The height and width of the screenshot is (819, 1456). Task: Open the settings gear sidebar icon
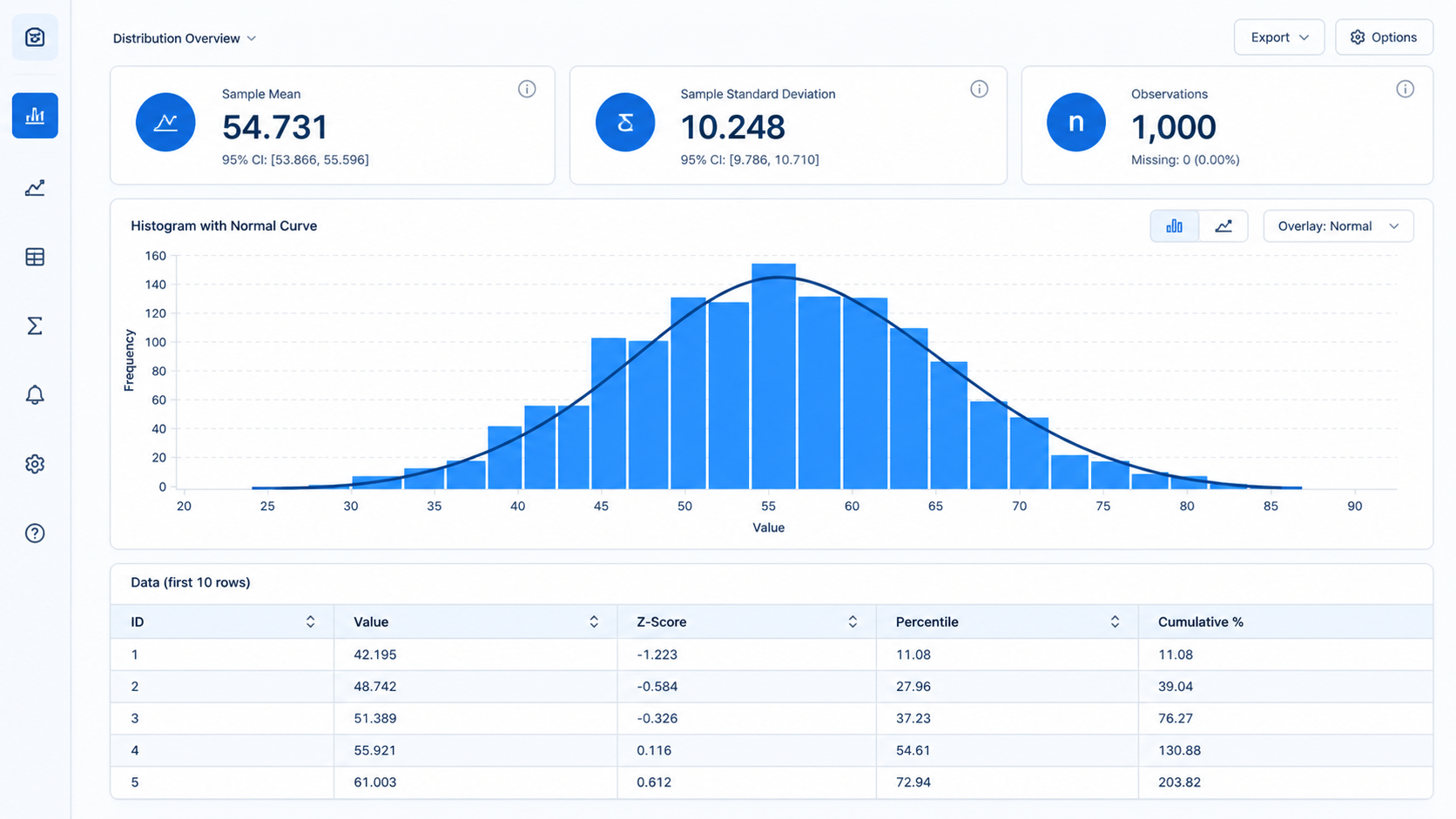coord(35,464)
